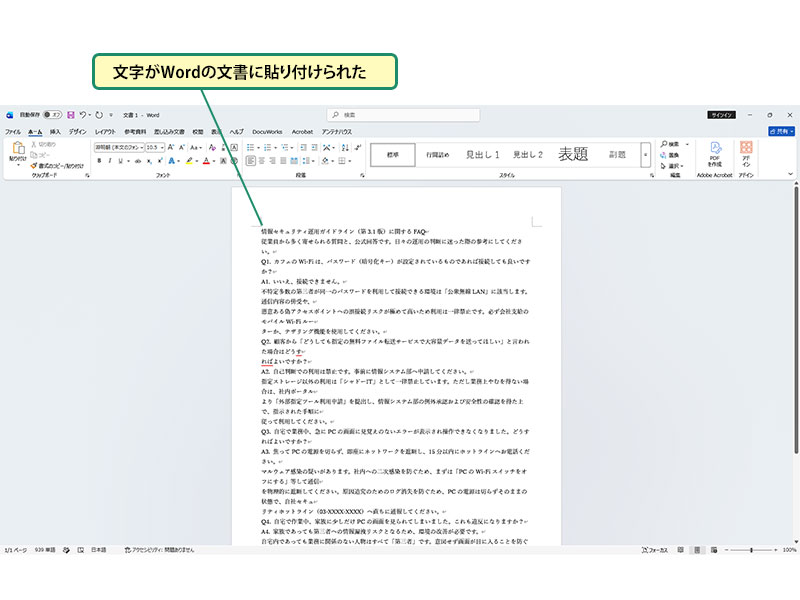Click the zoom slider in status bar
This screenshot has width=800, height=600.
pyautogui.click(x=752, y=550)
